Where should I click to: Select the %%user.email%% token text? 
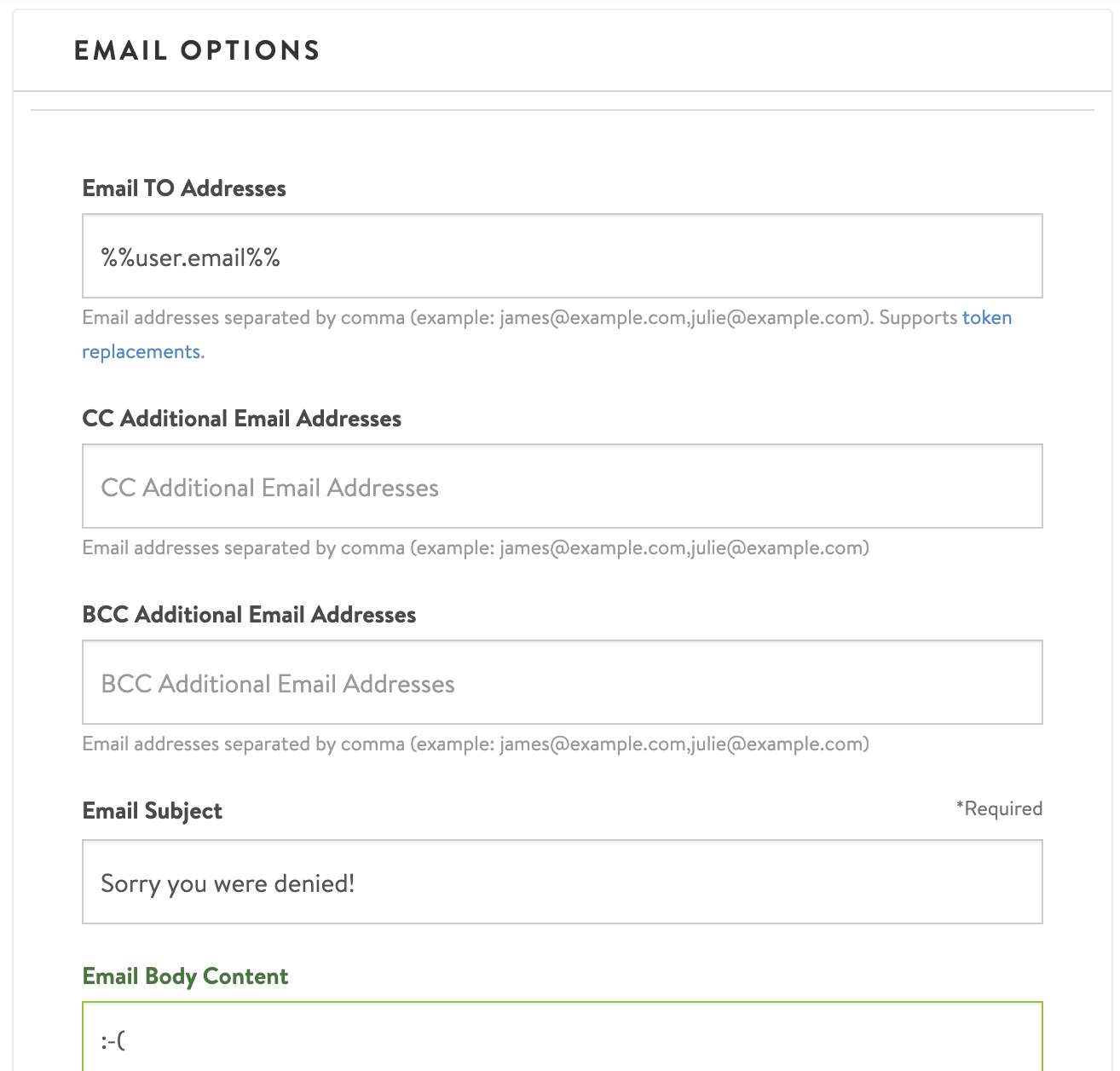(x=192, y=256)
